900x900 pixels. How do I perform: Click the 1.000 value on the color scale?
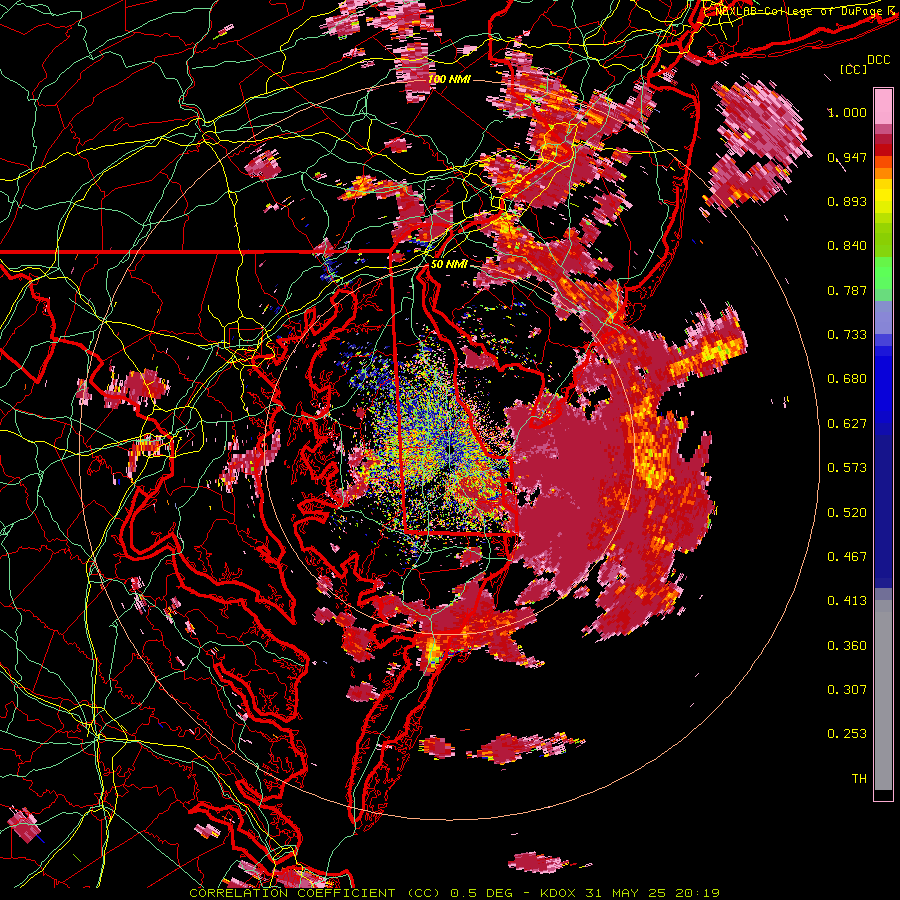(x=847, y=112)
